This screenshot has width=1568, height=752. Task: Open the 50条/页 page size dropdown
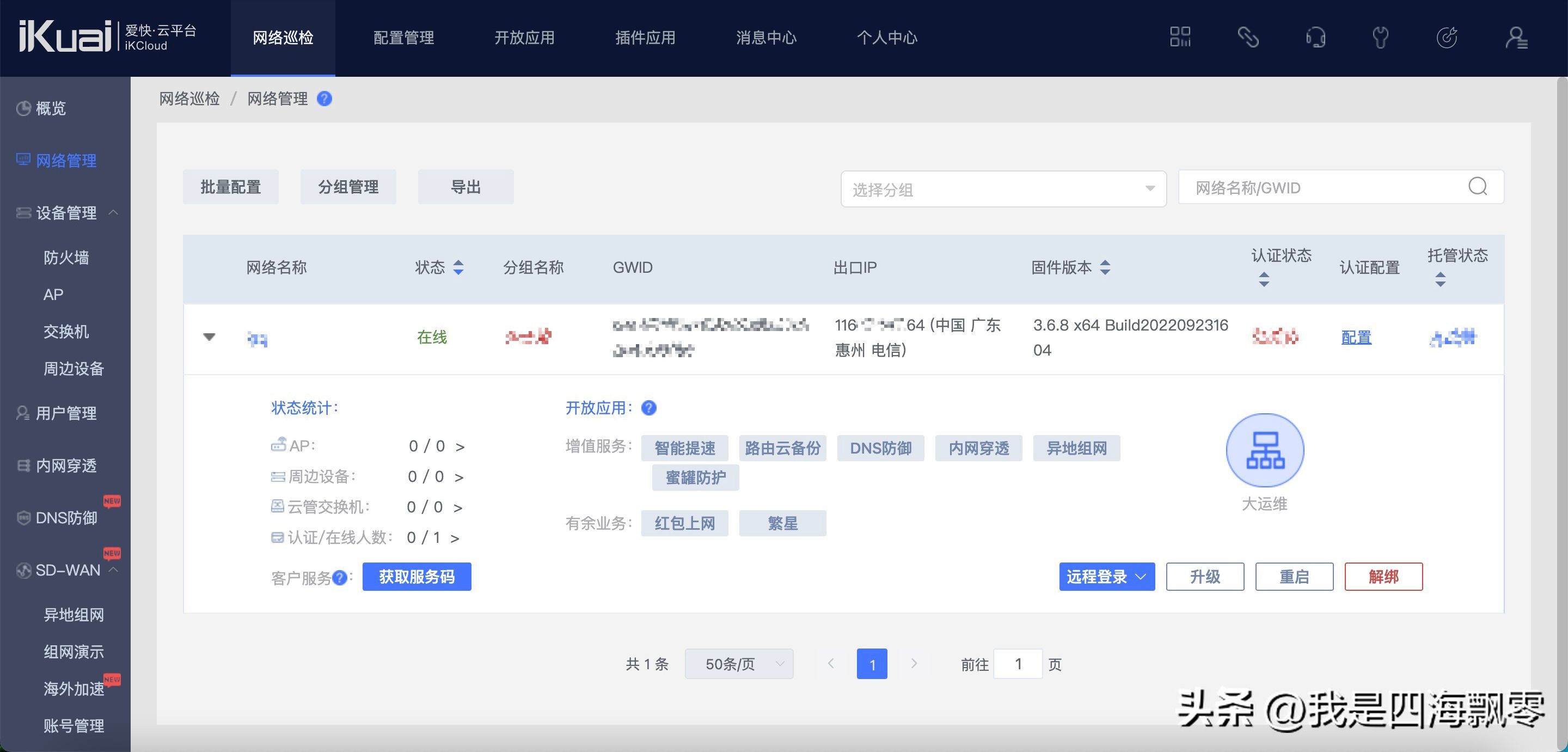click(x=738, y=664)
